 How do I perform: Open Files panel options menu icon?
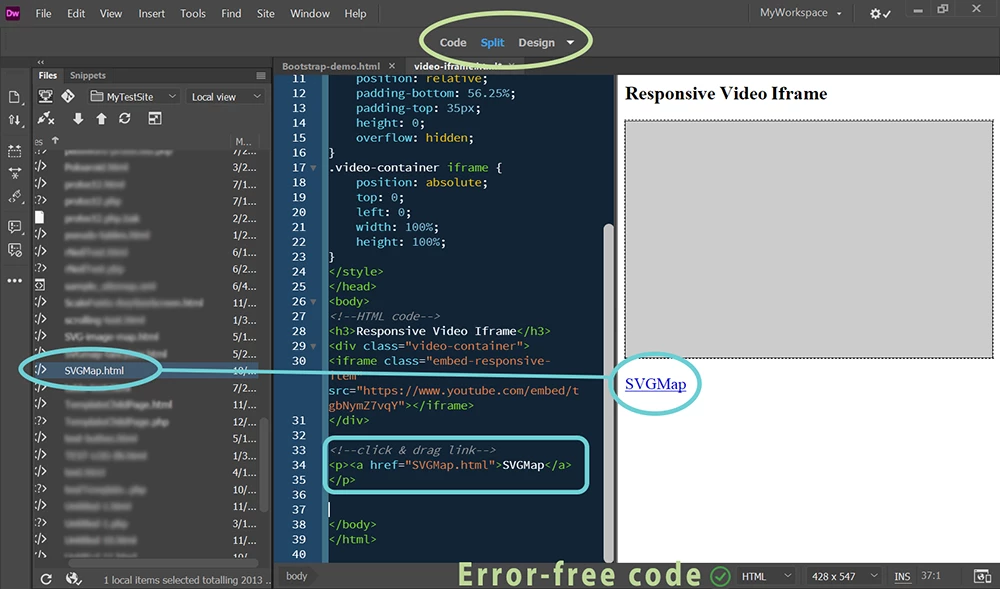point(261,75)
